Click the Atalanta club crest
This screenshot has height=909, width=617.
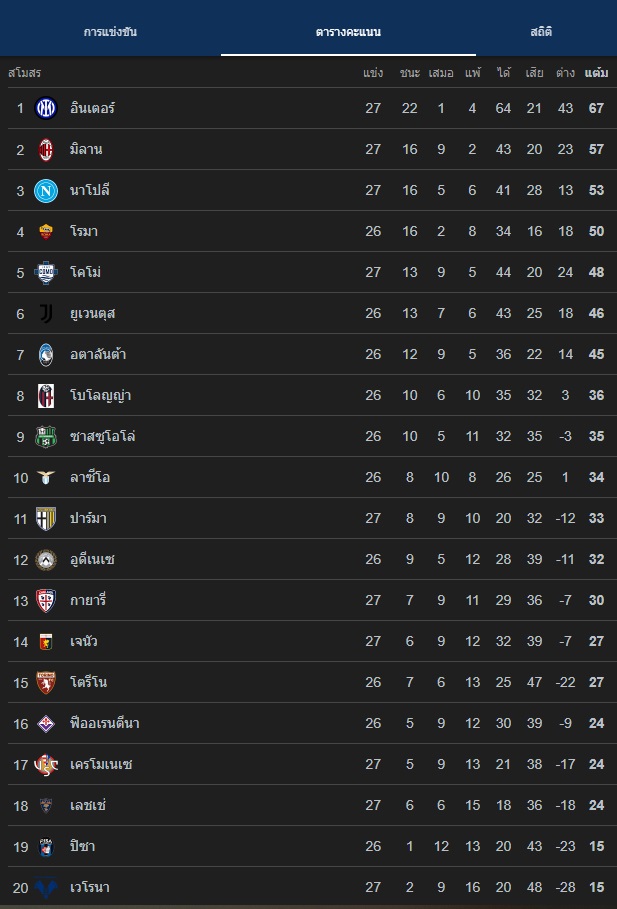click(46, 354)
